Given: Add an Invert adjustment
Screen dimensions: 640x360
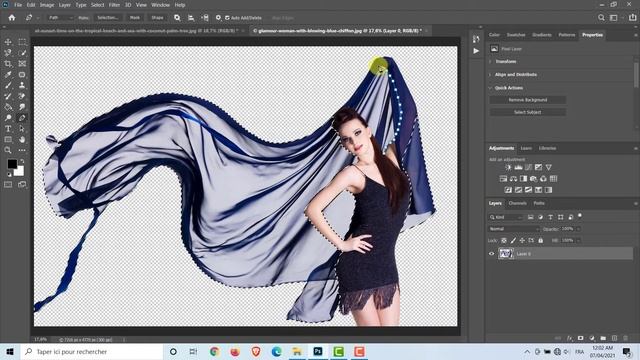Looking at the screenshot, I should pyautogui.click(x=508, y=190).
